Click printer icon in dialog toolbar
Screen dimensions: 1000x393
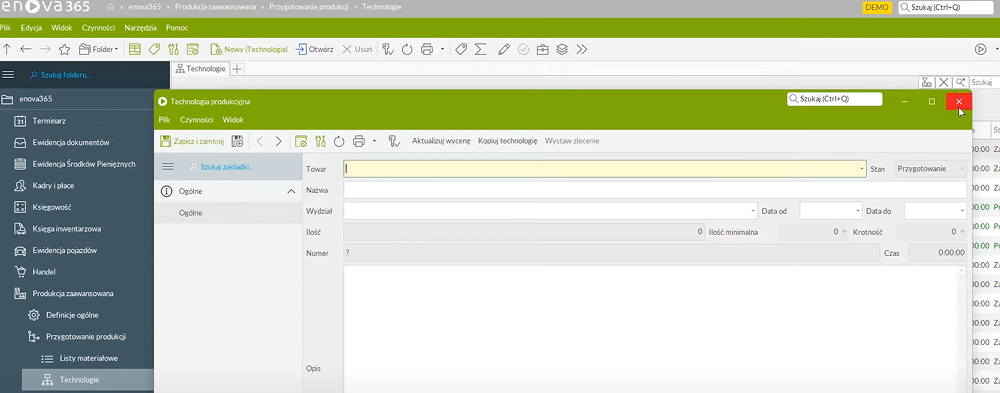359,141
